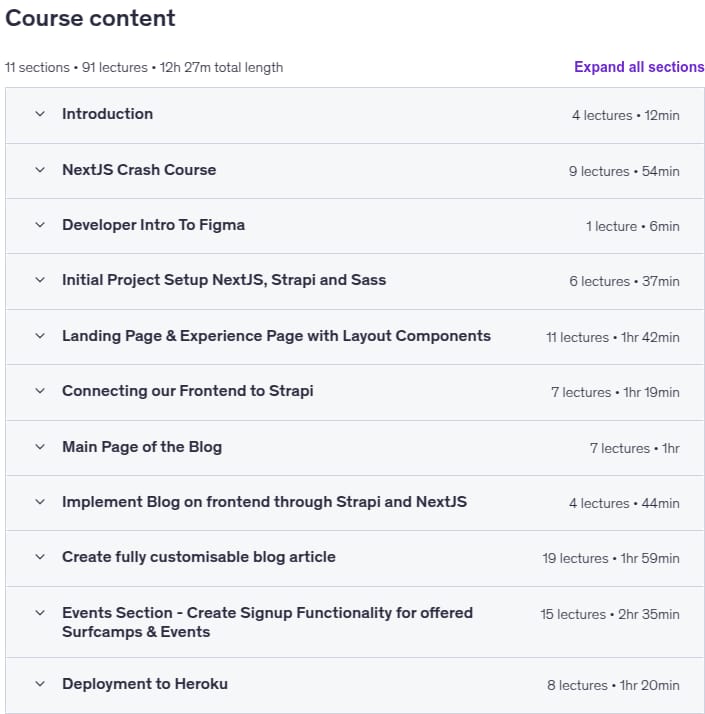Expand the NextJS Crash Course chevron
Screen dimensions: 705x714
[40, 170]
